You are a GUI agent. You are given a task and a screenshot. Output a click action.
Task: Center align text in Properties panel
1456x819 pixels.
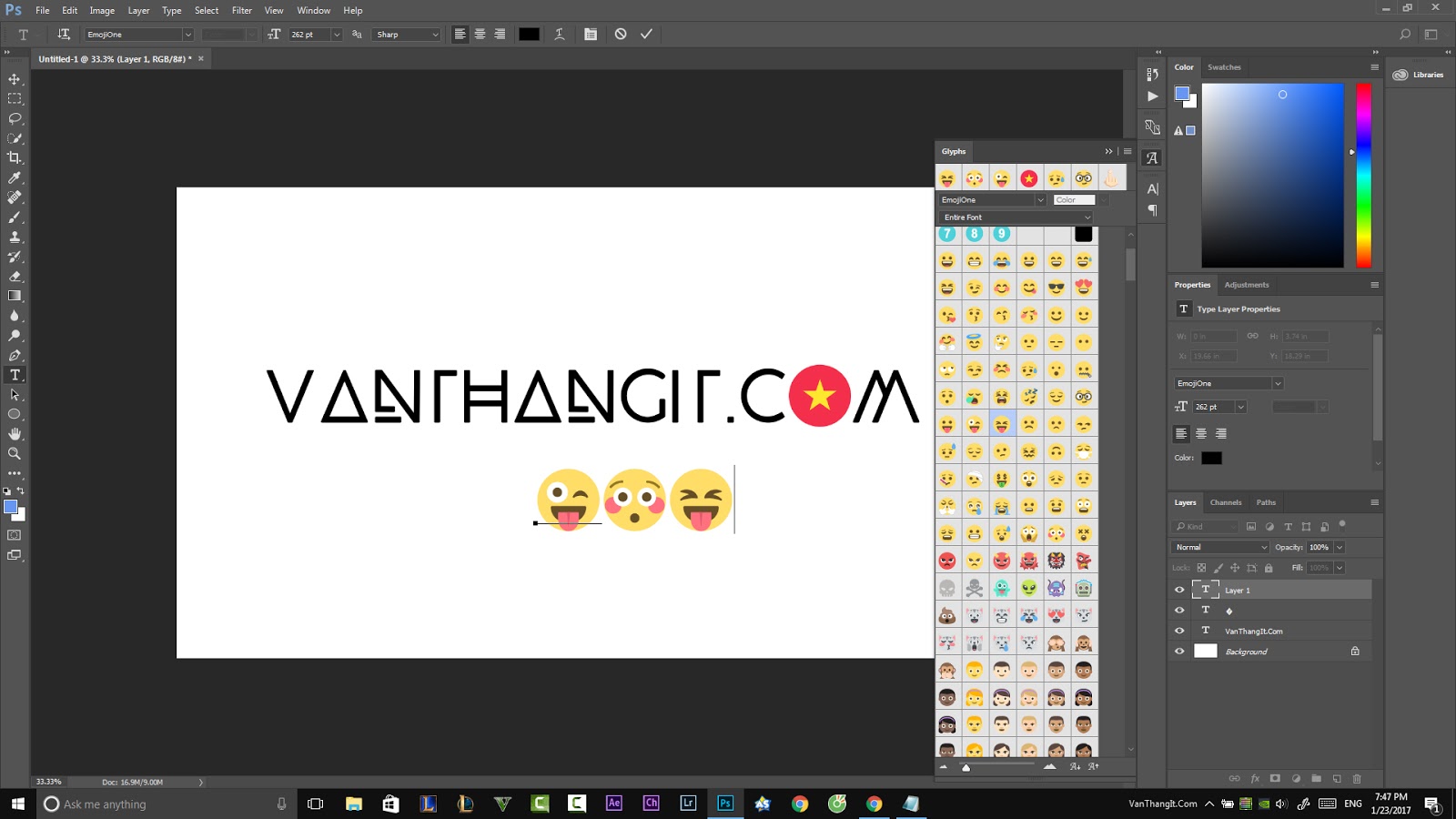1201,433
